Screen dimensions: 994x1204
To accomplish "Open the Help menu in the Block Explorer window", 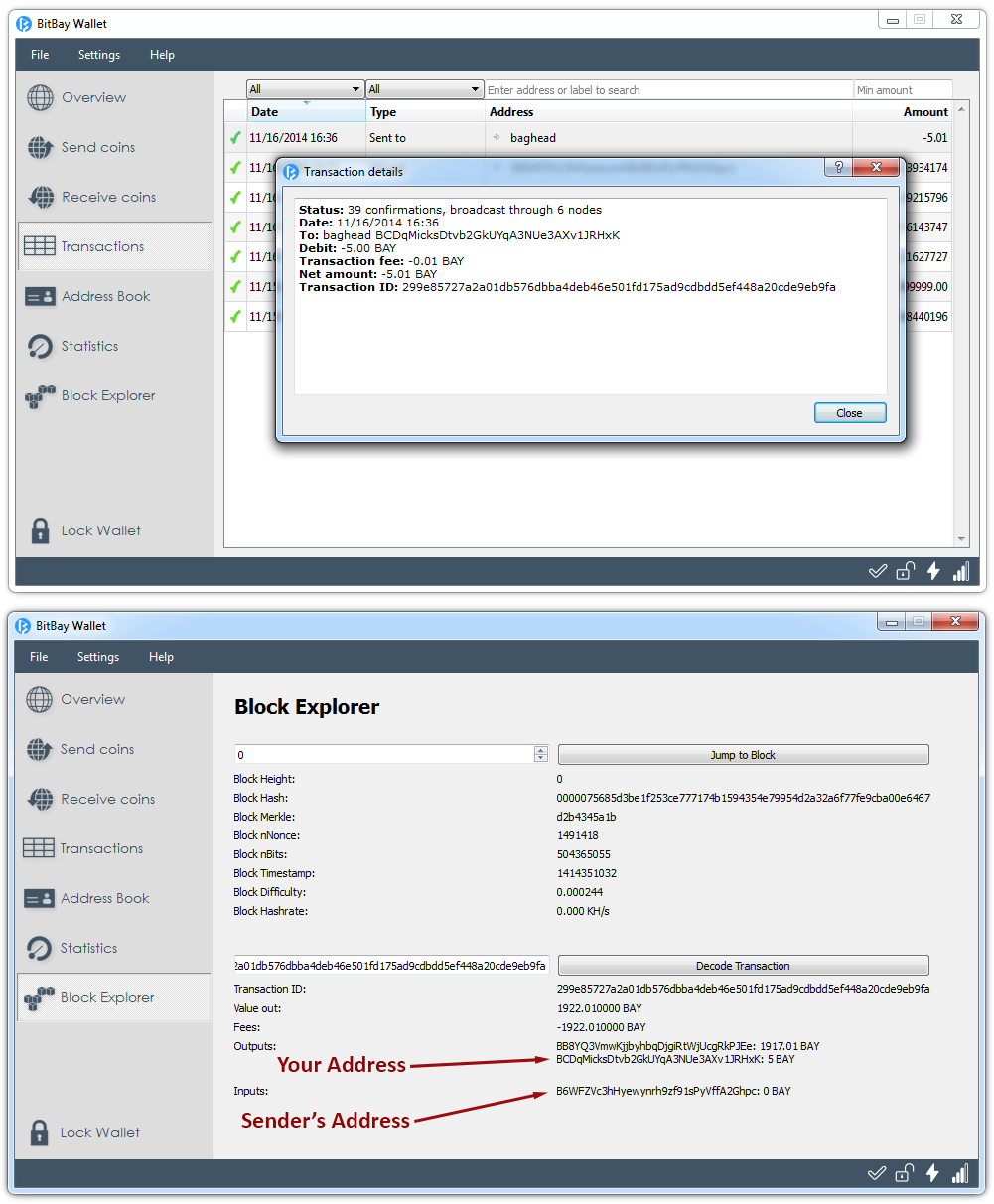I will click(161, 657).
